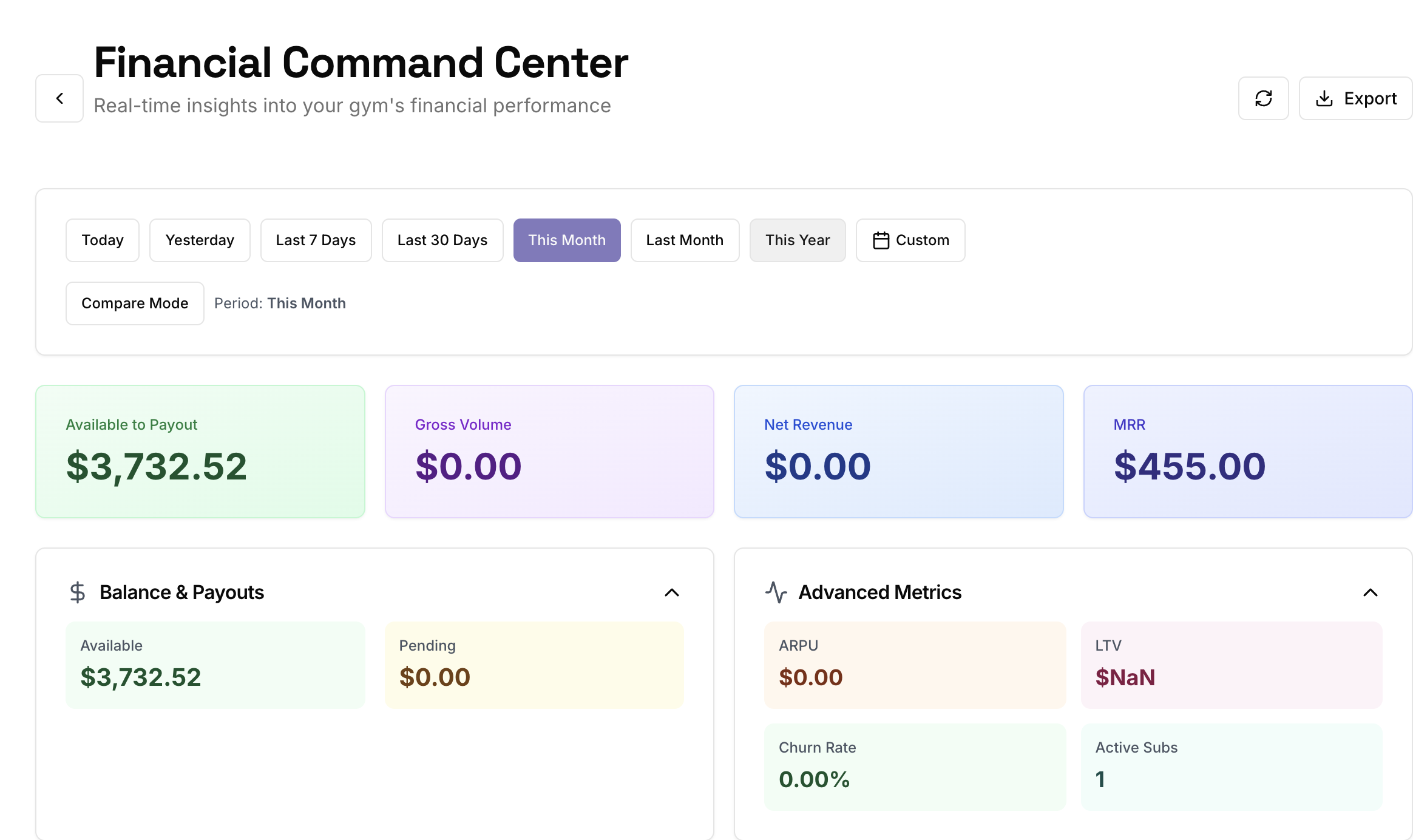Select the Yesterday period
1413x840 pixels.
(x=200, y=240)
